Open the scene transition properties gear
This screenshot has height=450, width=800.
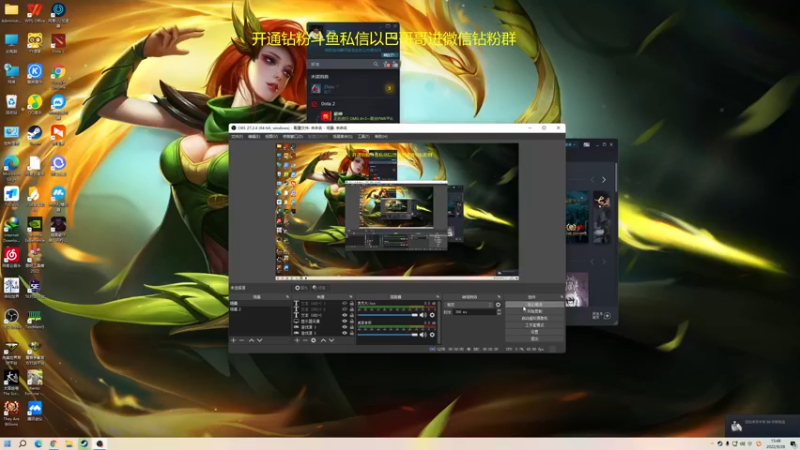(x=498, y=305)
